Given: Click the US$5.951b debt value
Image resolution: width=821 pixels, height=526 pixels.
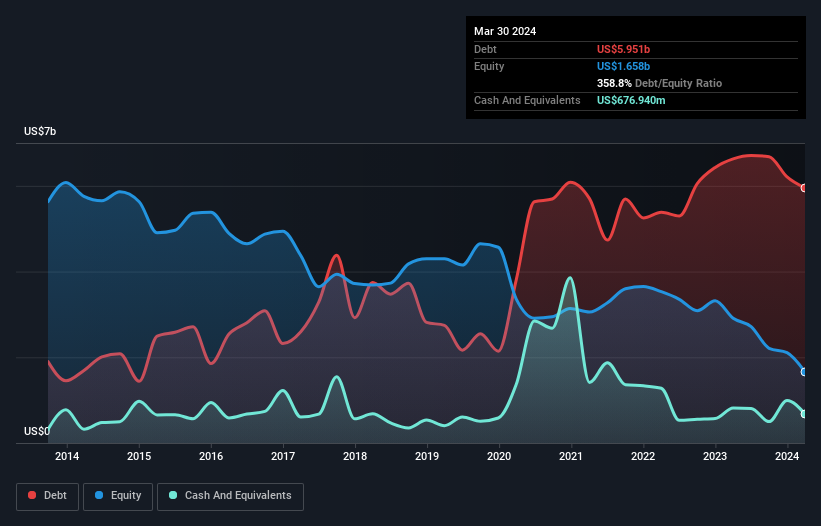Looking at the screenshot, I should [x=623, y=49].
